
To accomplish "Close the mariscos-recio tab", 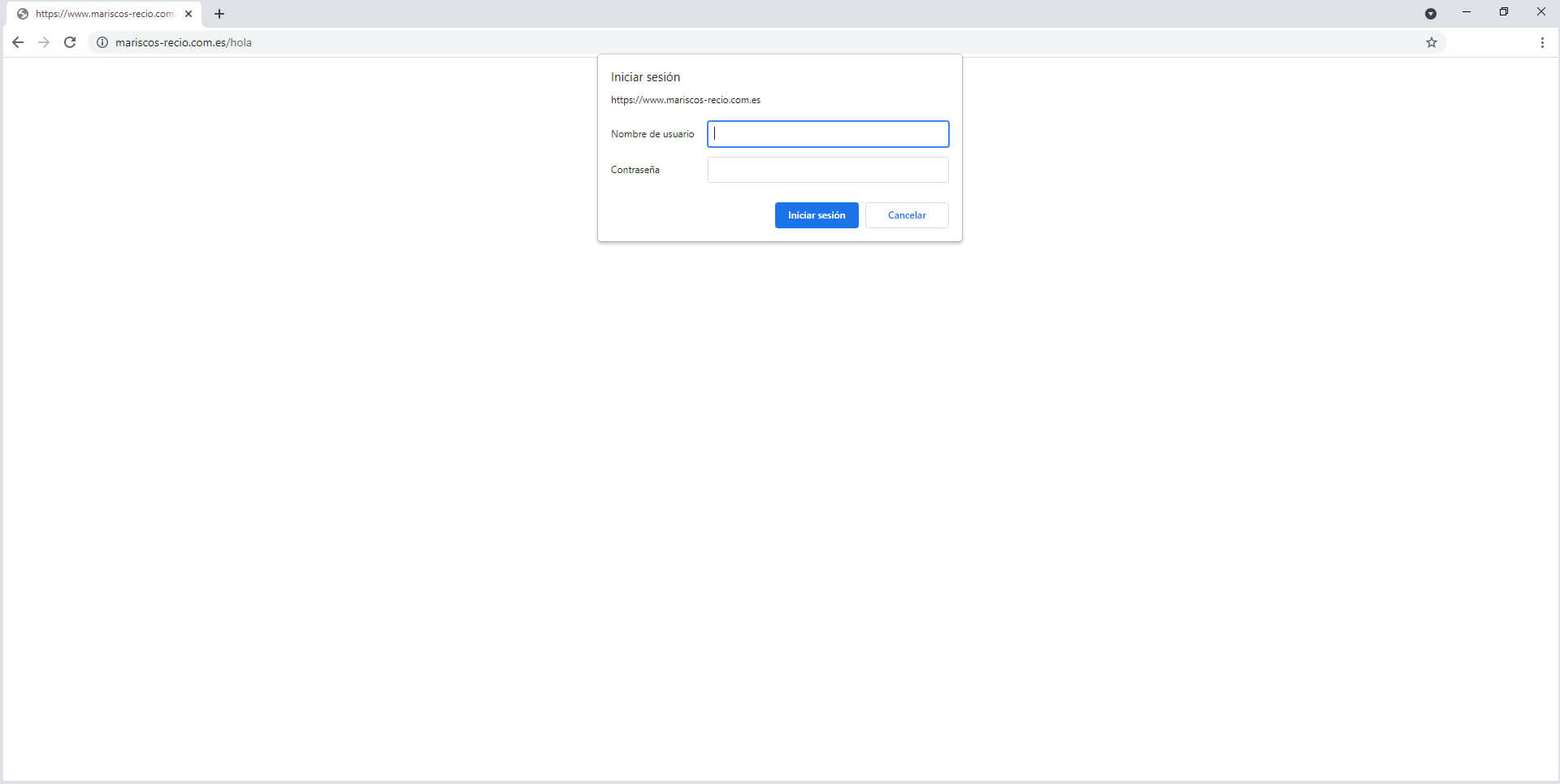I will pyautogui.click(x=188, y=14).
